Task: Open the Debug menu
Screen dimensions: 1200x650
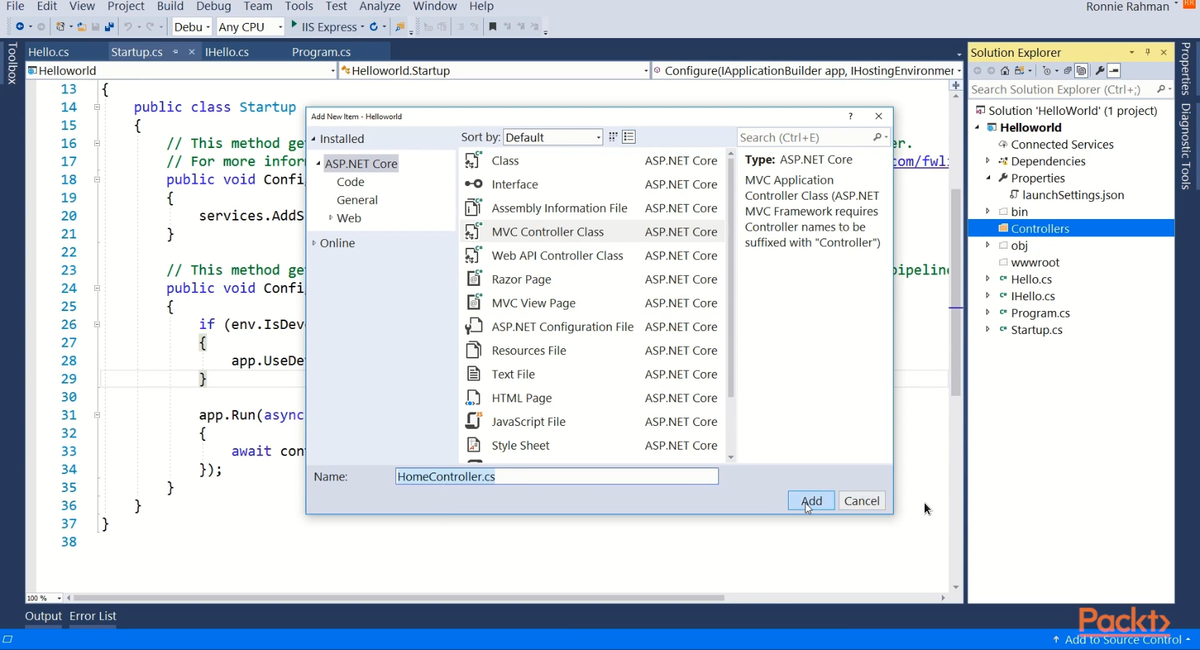Action: [213, 6]
